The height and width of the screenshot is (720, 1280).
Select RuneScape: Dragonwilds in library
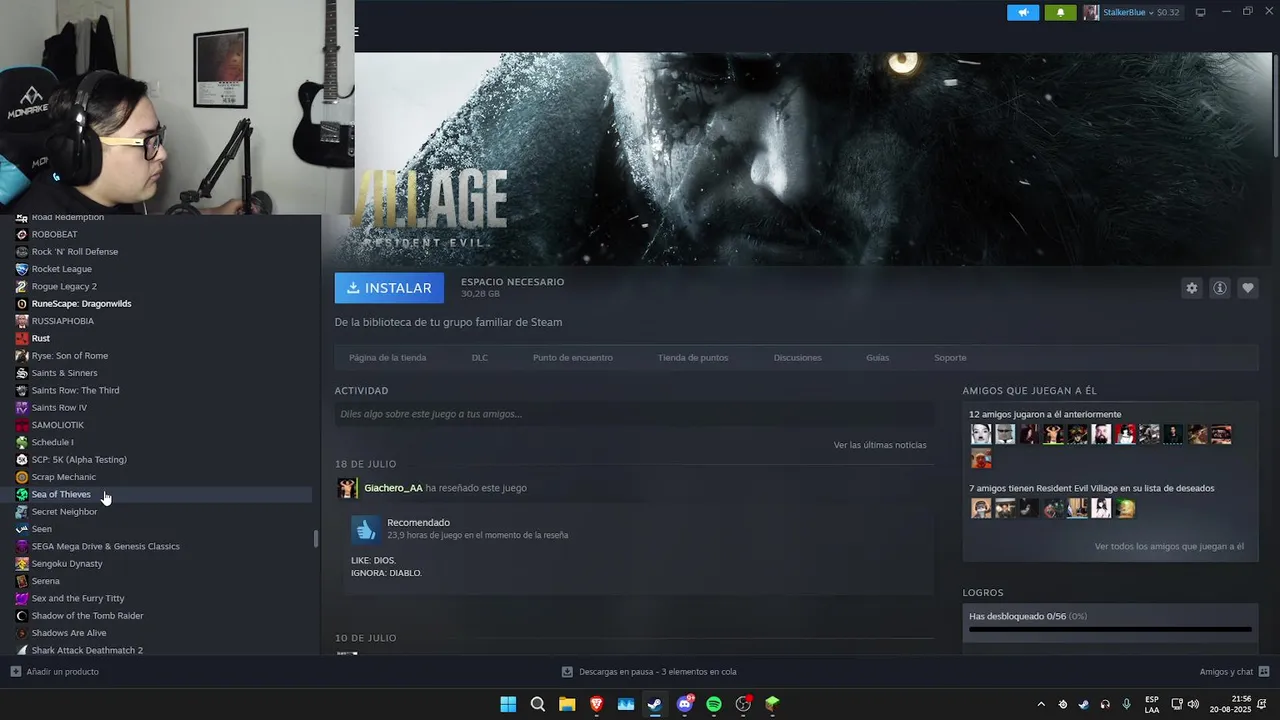point(81,304)
